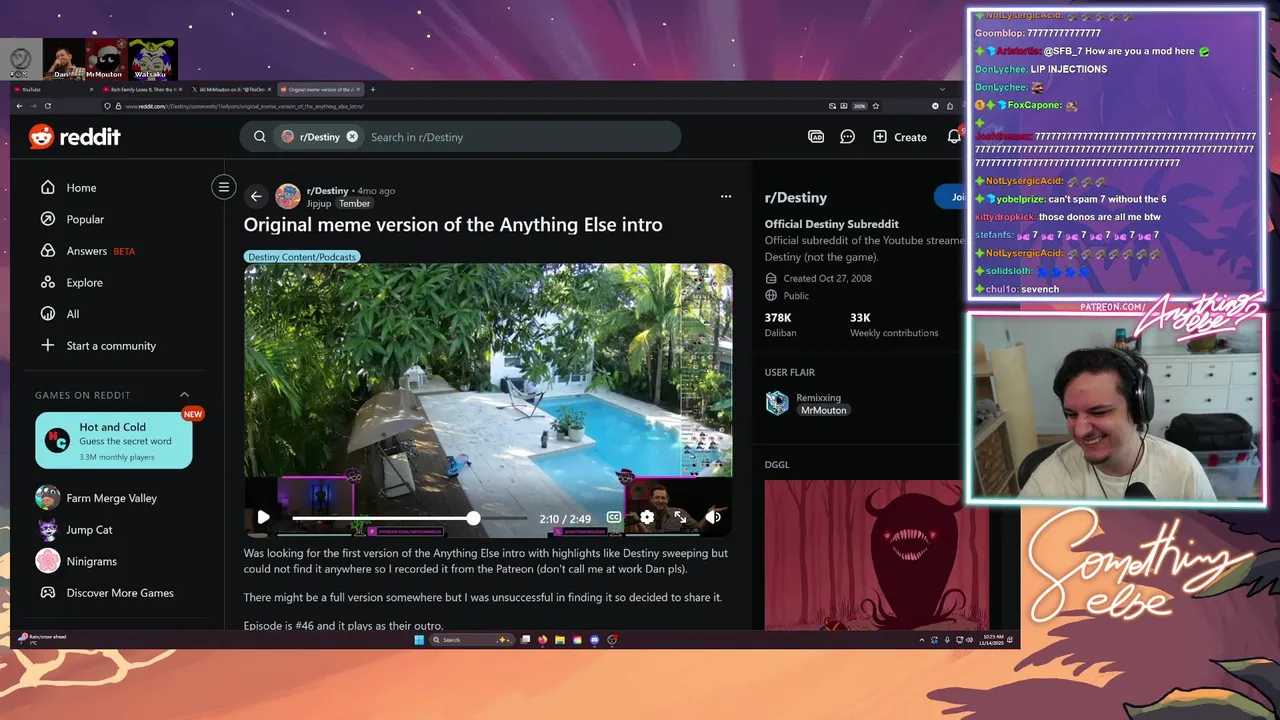Open File Explorer from the taskbar
This screenshot has height=720, width=1280.
click(560, 640)
